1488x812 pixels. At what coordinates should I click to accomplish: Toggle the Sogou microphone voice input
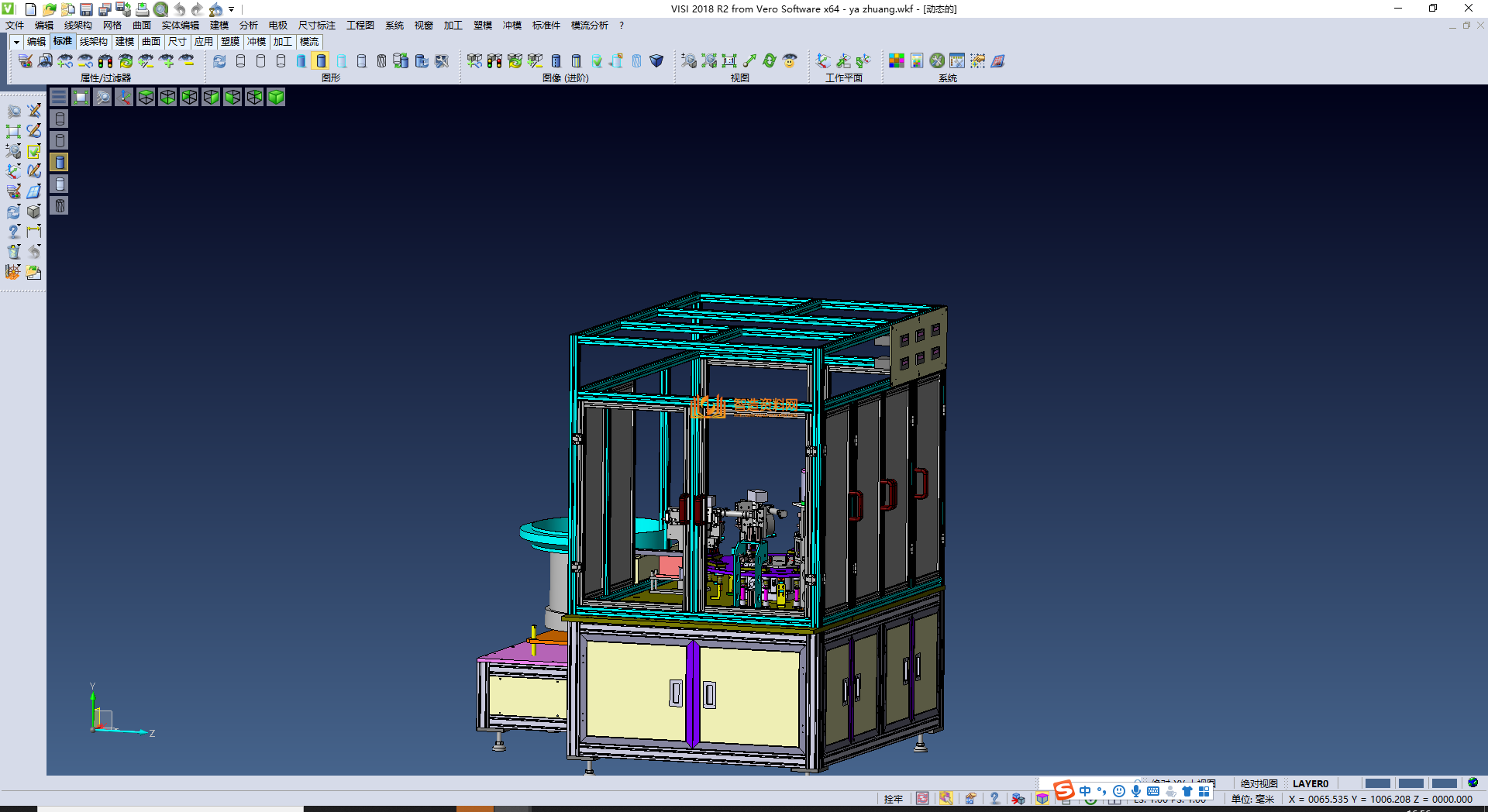(1135, 791)
